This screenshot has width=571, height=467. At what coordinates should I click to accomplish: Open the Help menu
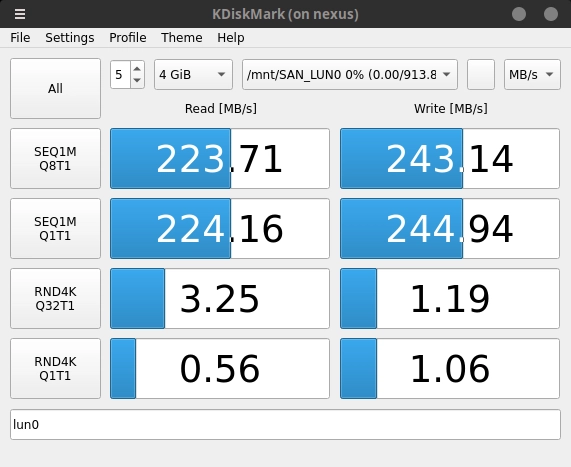[x=231, y=38]
